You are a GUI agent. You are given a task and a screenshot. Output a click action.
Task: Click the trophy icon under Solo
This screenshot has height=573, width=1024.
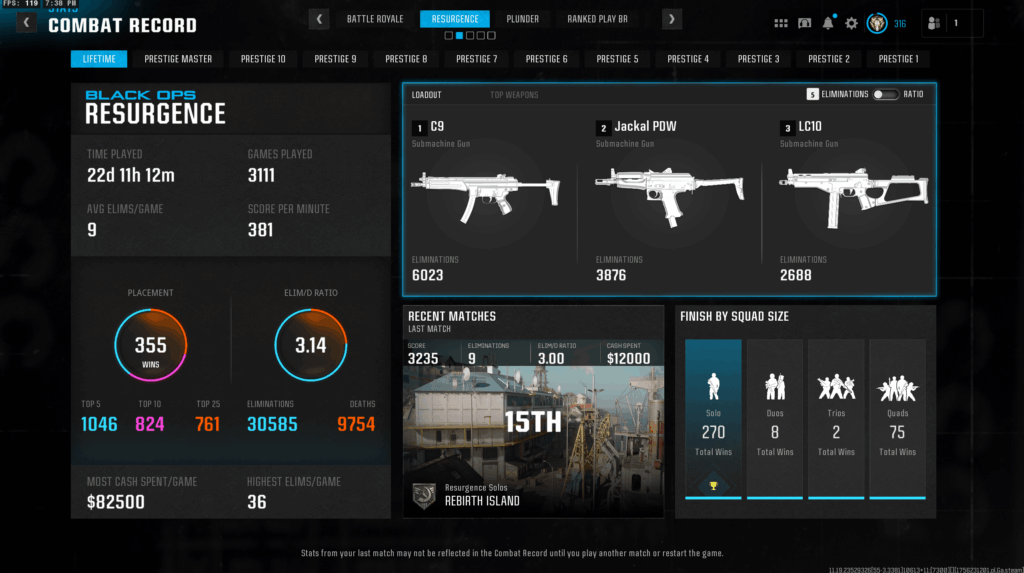pyautogui.click(x=713, y=485)
